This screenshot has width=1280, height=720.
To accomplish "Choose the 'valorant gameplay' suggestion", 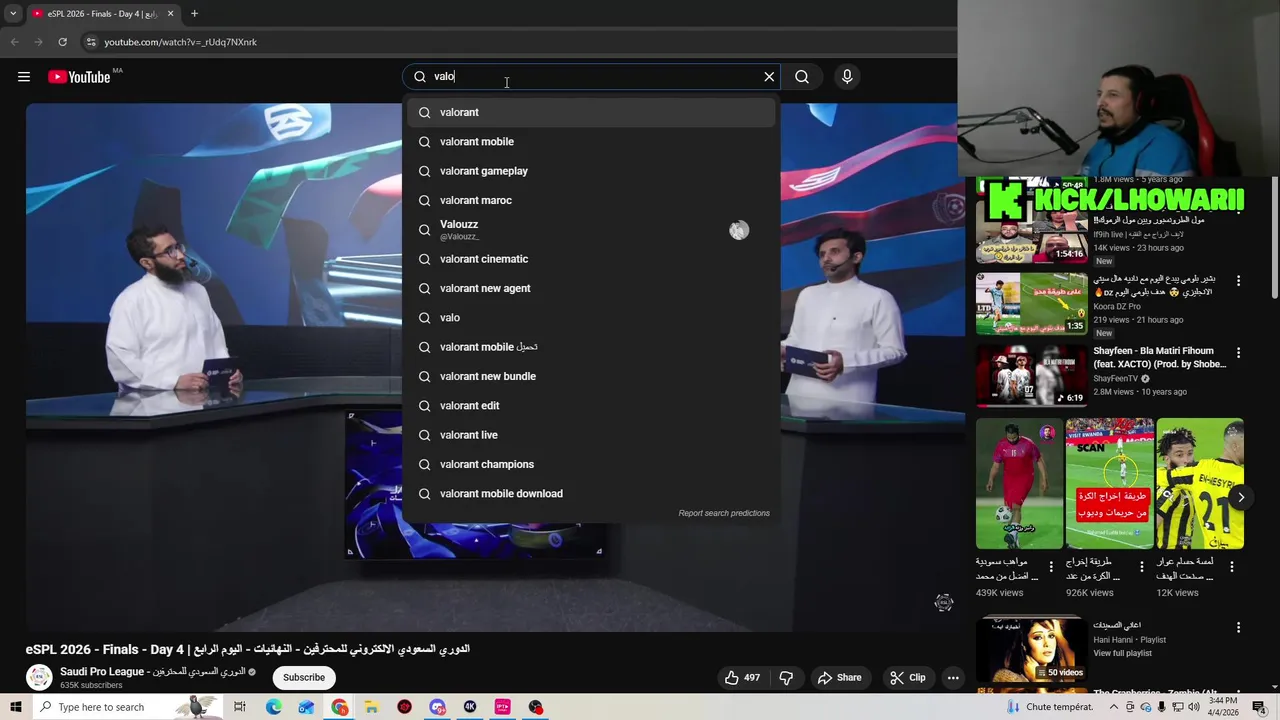I will pos(590,171).
